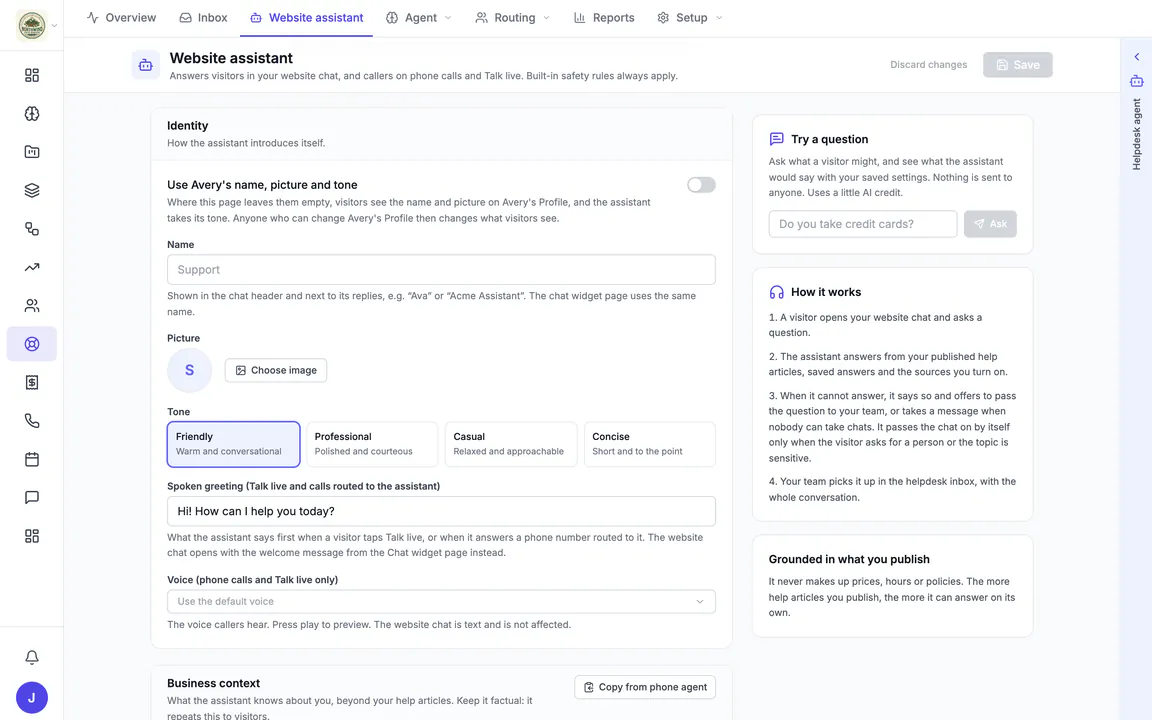Select the Concise tone option
This screenshot has height=720, width=1152.
click(x=649, y=444)
